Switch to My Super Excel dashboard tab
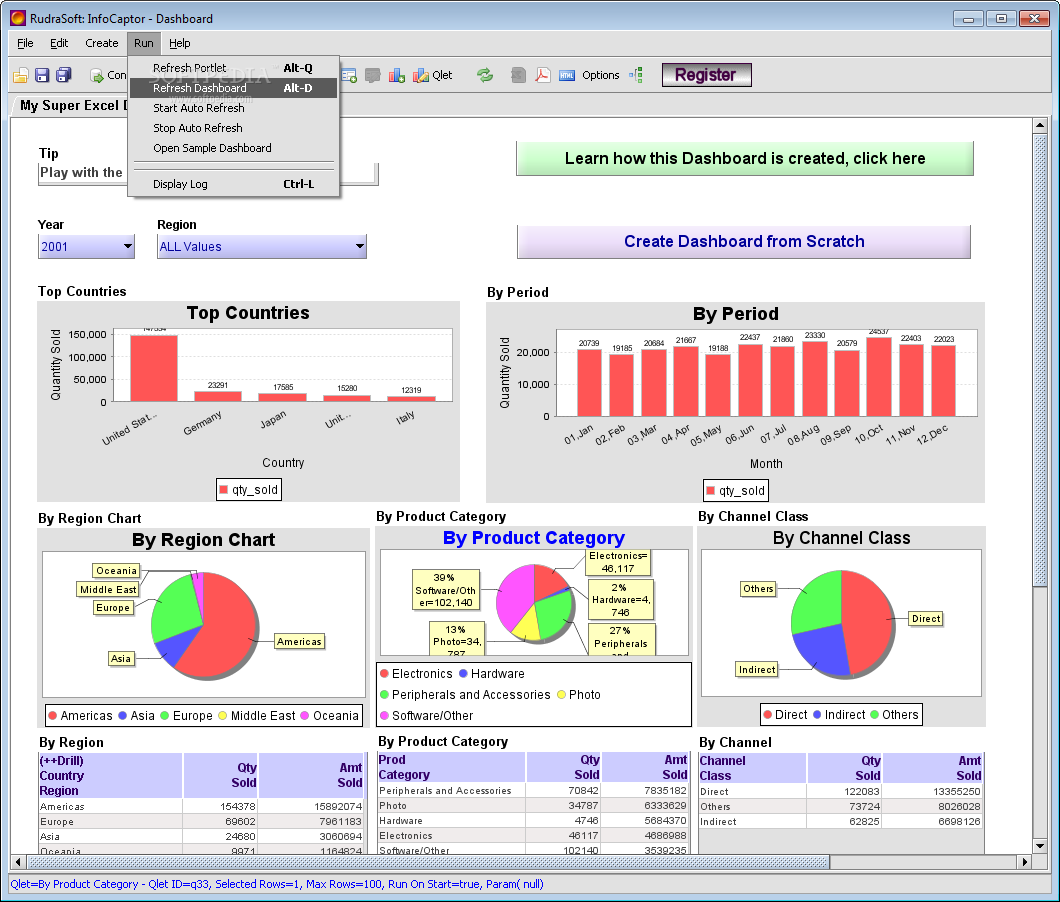This screenshot has width=1060, height=902. pyautogui.click(x=72, y=105)
